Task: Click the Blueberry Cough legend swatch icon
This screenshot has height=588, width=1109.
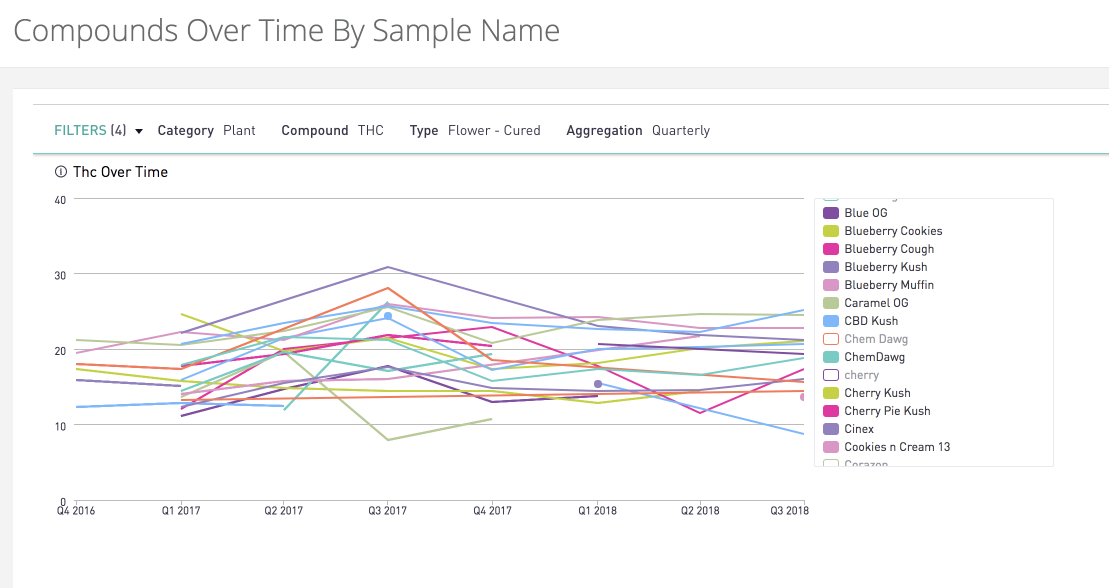Action: tap(830, 249)
